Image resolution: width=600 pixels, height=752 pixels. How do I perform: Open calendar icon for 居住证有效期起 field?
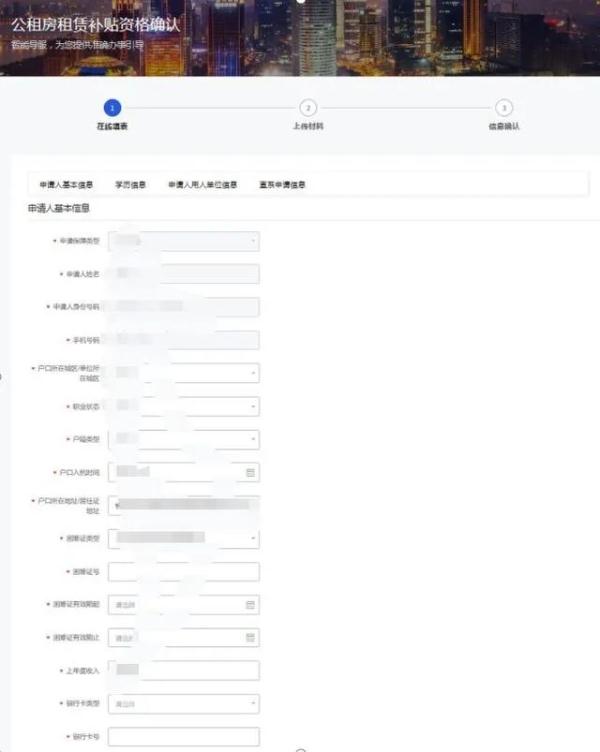coord(251,605)
